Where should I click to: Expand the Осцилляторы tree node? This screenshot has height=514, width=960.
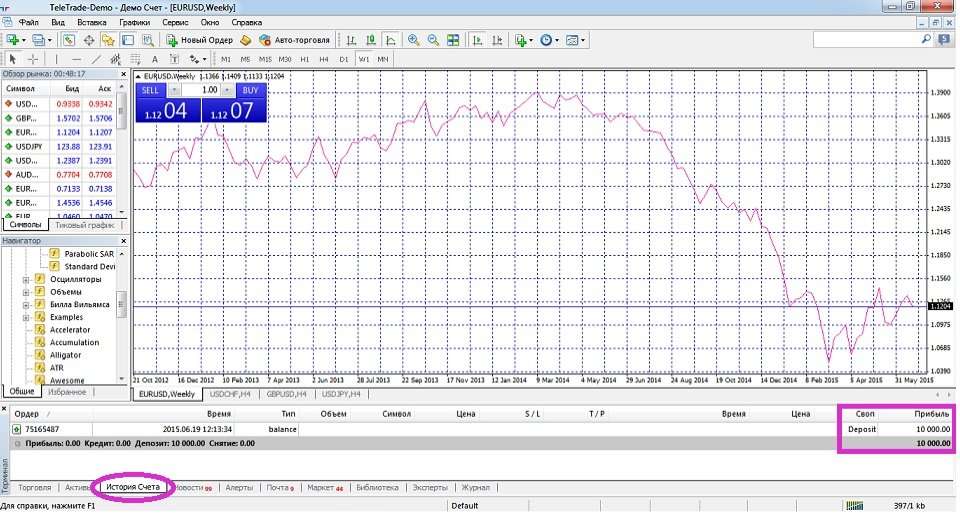coord(26,280)
